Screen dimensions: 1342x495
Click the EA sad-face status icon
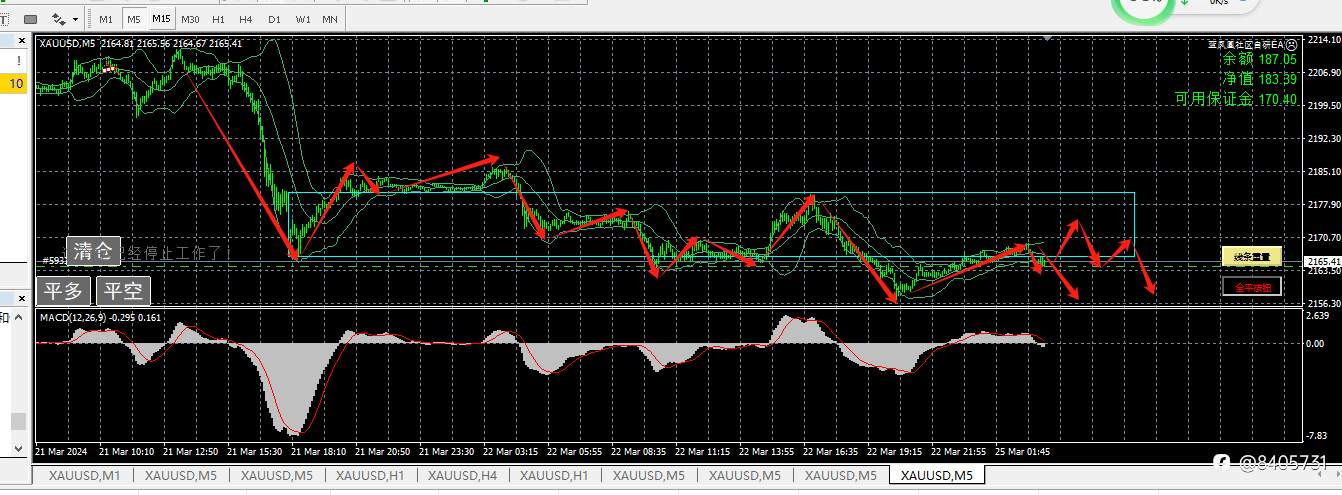[x=1291, y=44]
